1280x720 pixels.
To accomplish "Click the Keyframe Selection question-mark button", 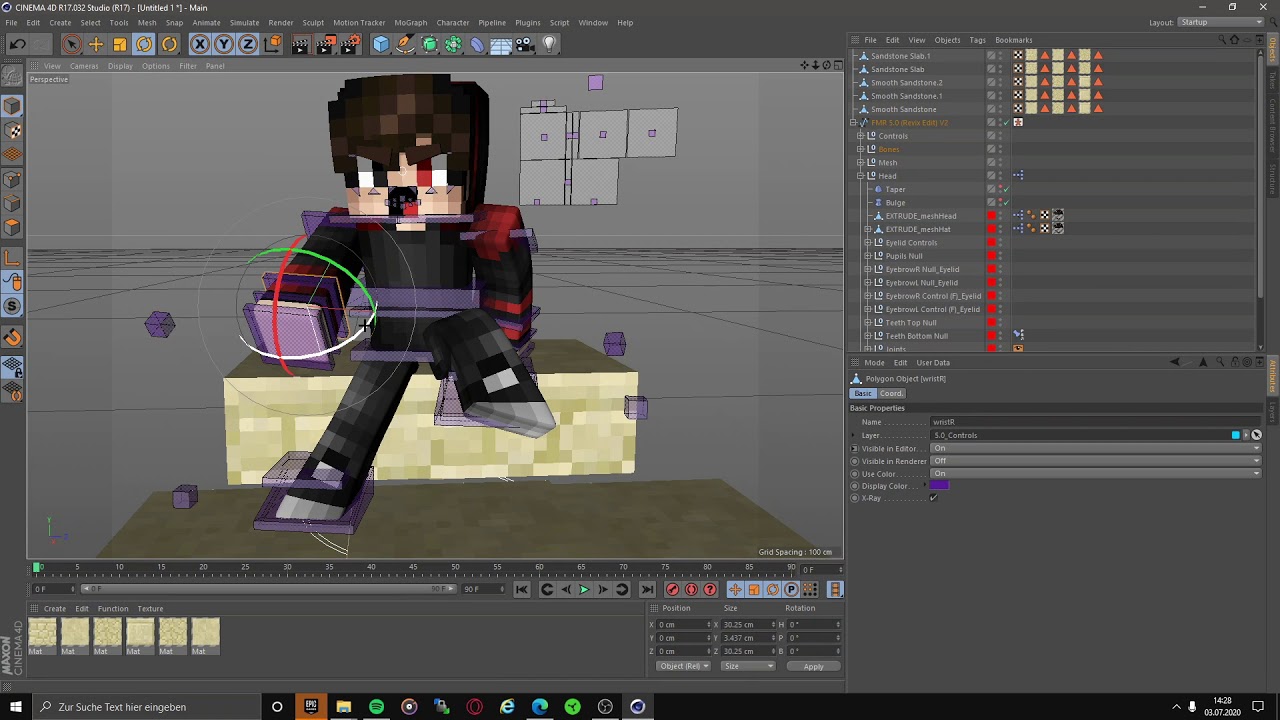I will (710, 590).
